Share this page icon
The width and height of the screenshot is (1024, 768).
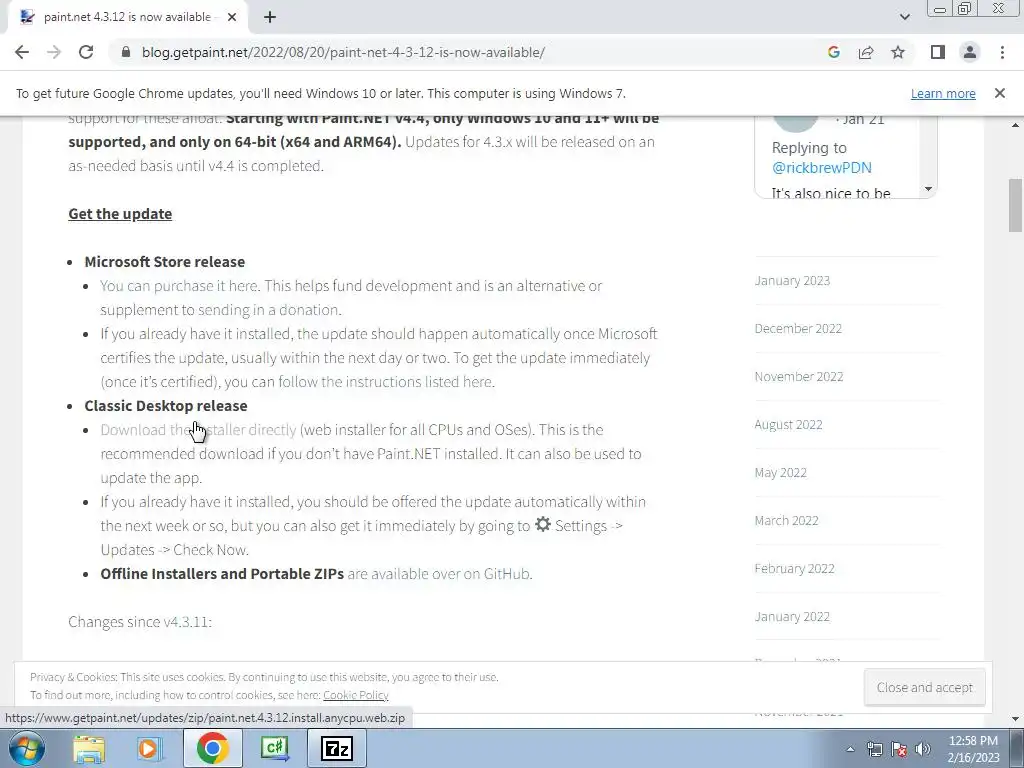point(866,52)
